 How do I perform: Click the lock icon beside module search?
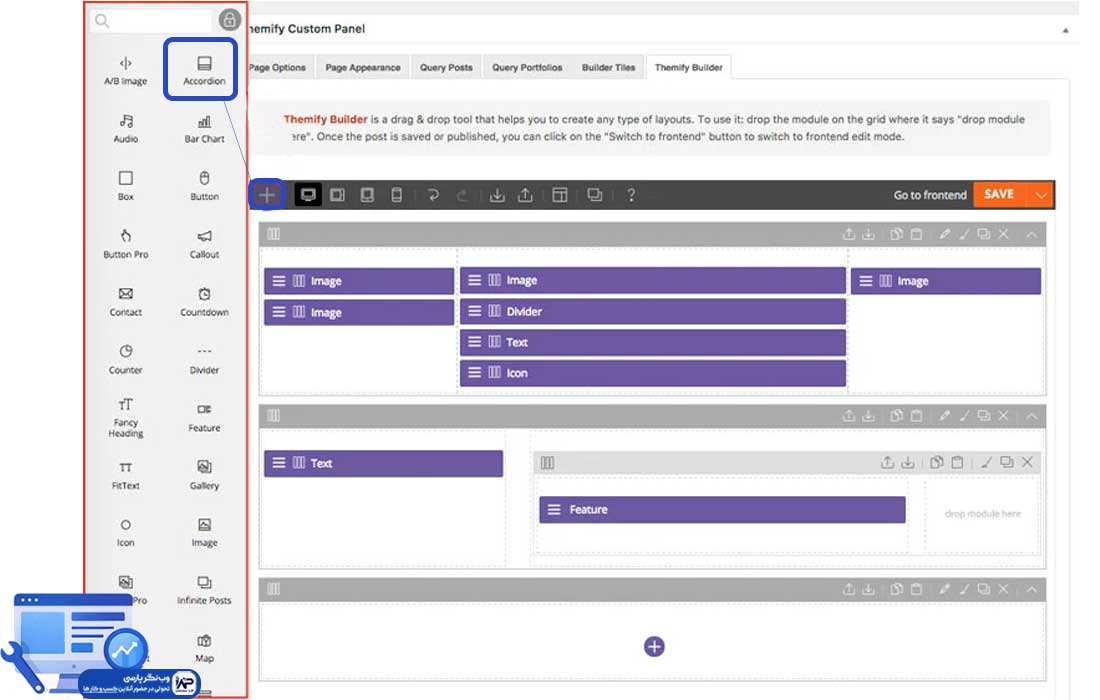(229, 20)
